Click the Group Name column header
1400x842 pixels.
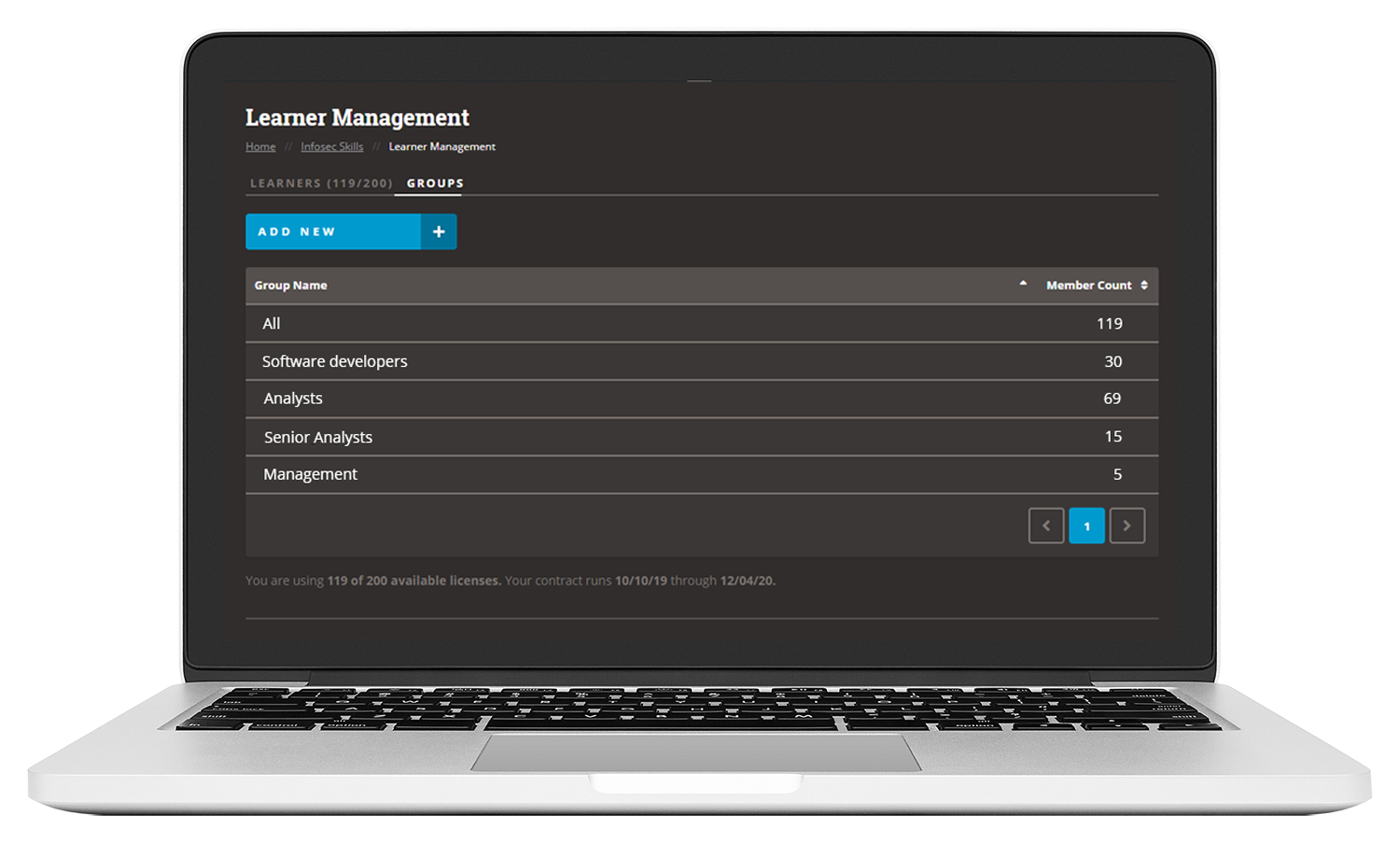tap(290, 286)
